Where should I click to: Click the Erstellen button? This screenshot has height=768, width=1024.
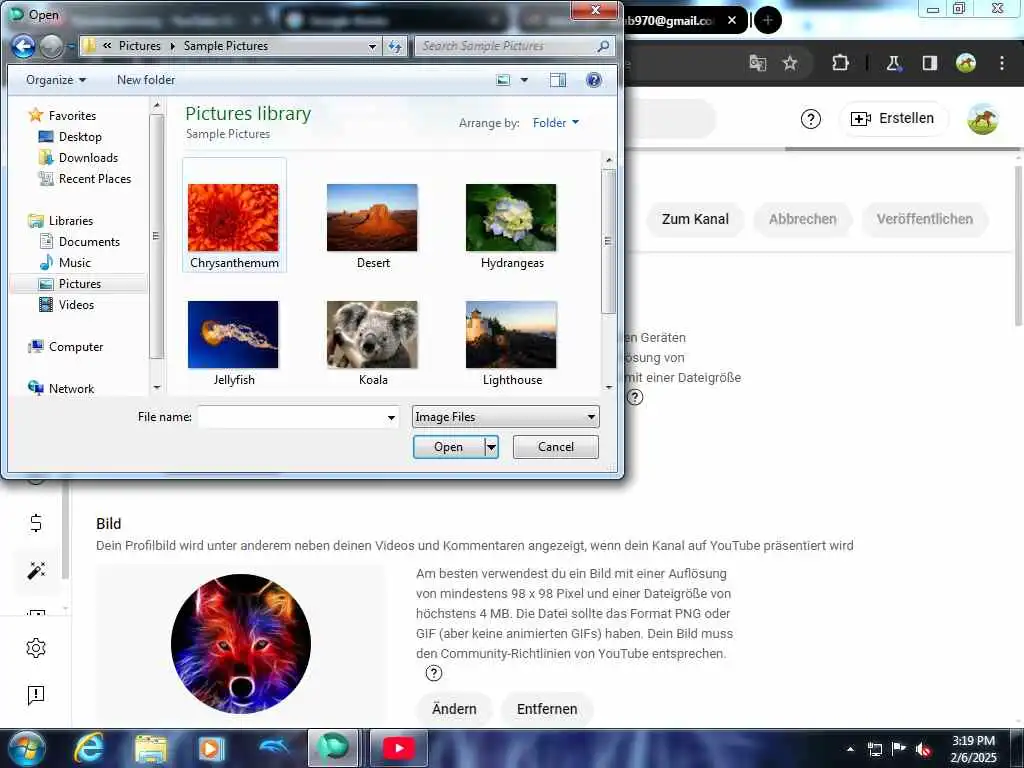point(893,119)
